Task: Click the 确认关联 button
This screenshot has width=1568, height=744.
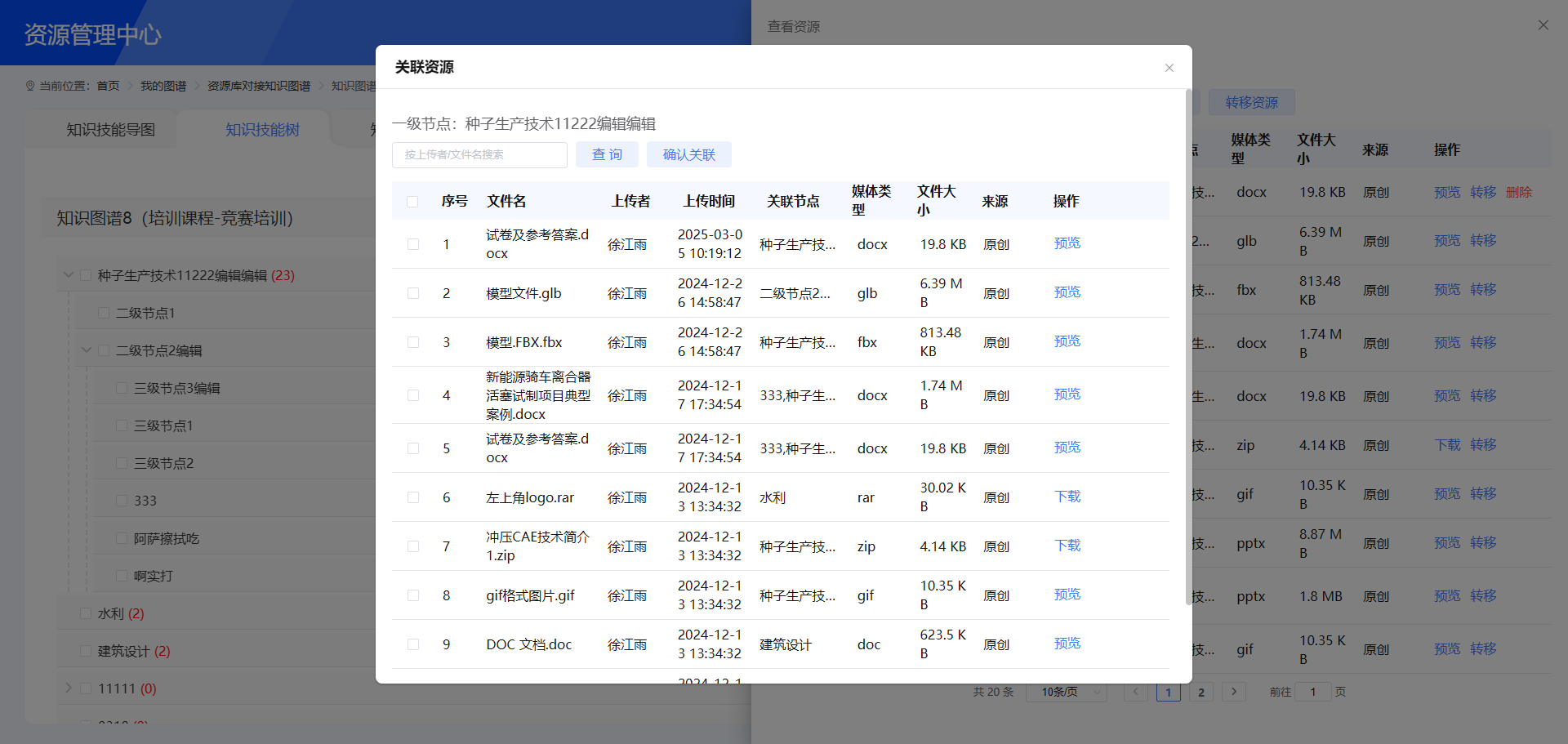Action: pyautogui.click(x=688, y=154)
